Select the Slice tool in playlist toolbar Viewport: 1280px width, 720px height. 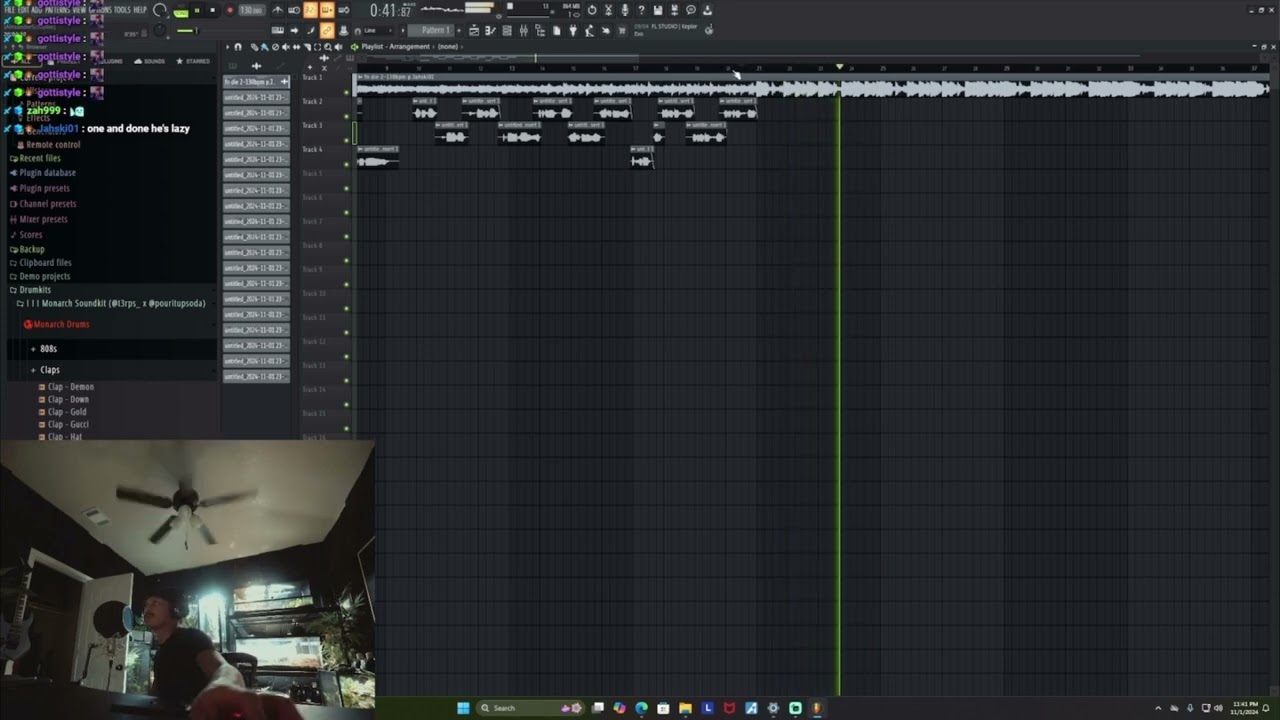tap(307, 47)
